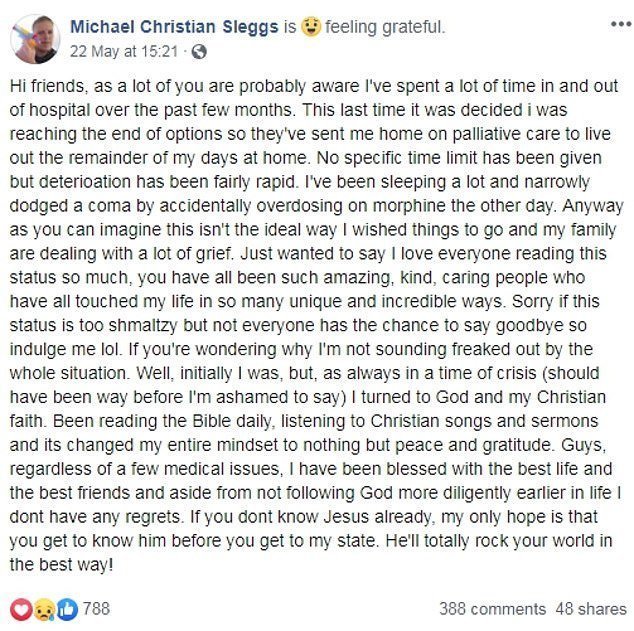Click the red heart Love reaction icon

(20, 607)
